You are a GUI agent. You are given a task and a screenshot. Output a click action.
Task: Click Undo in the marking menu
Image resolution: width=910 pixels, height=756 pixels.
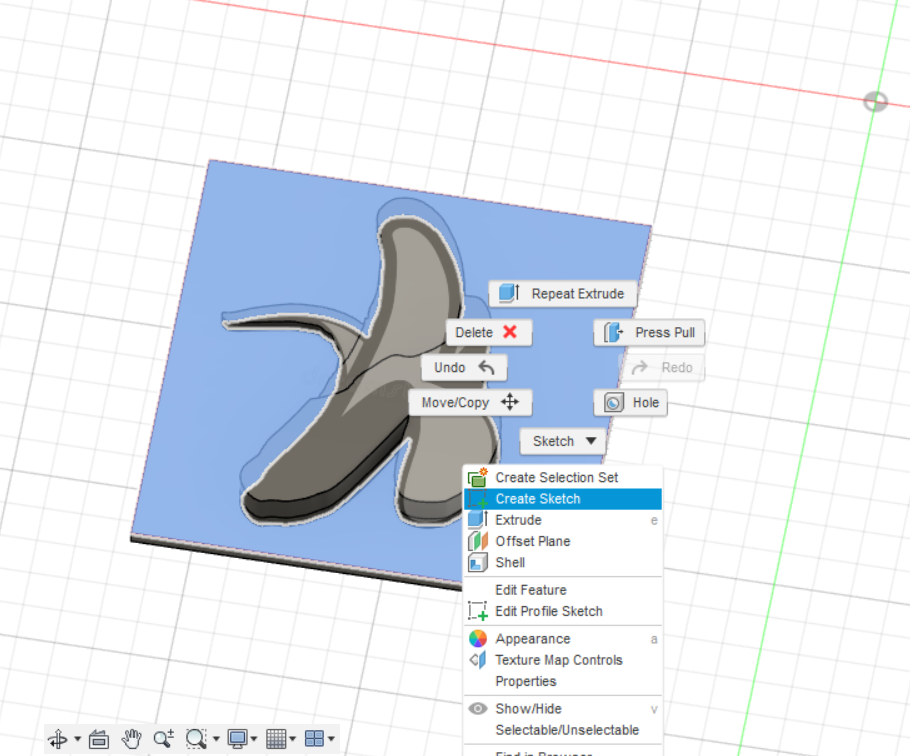point(464,367)
